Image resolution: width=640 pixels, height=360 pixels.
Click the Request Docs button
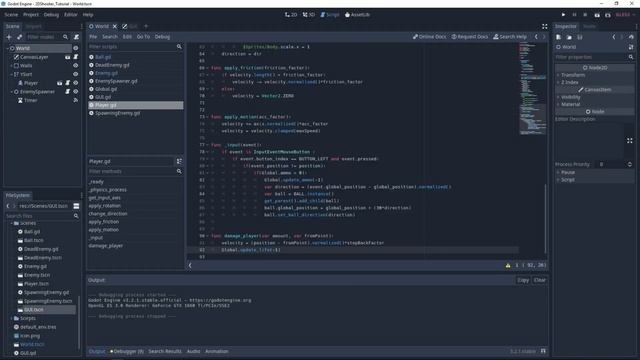470,37
